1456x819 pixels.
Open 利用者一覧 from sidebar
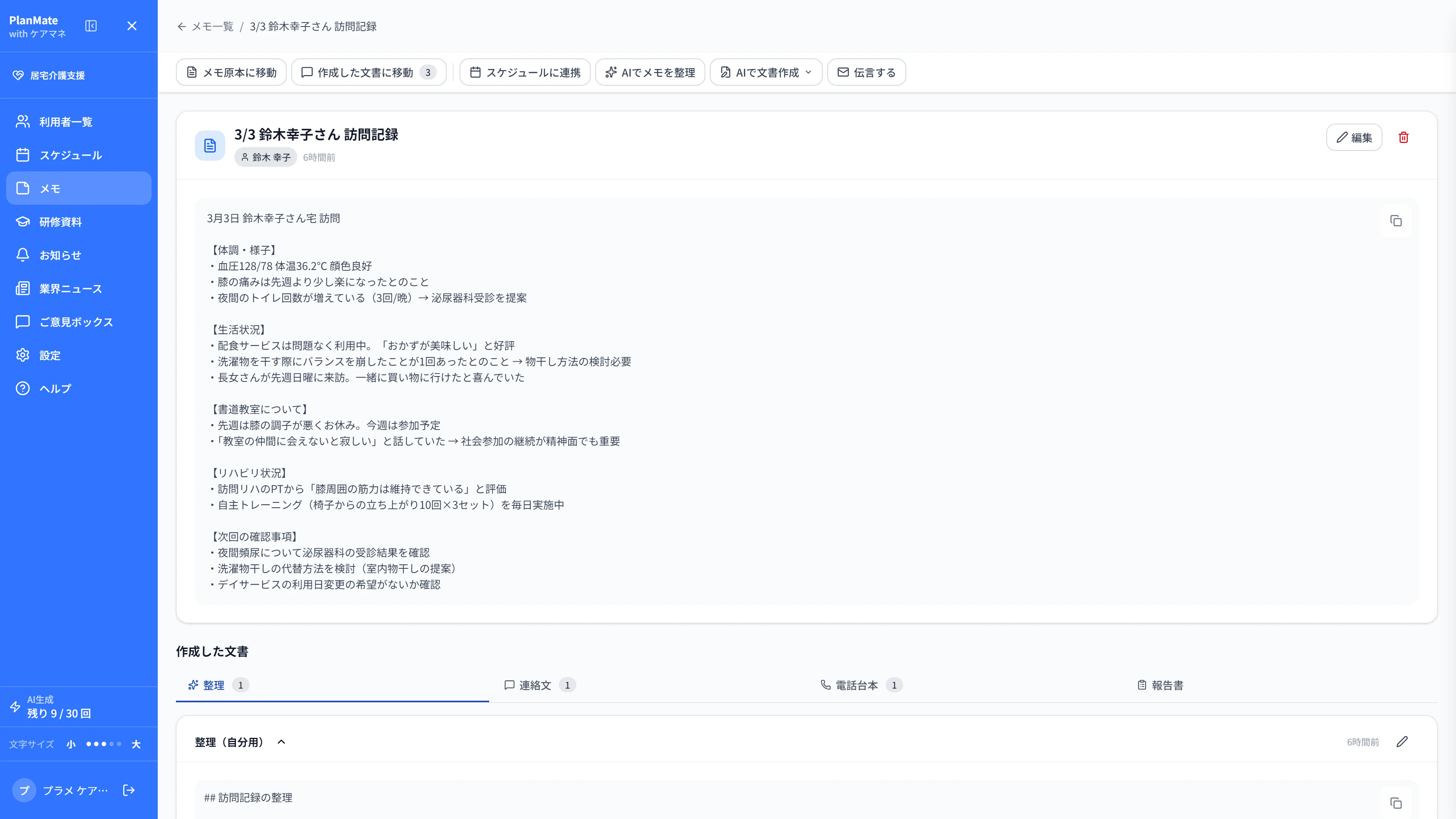click(78, 121)
